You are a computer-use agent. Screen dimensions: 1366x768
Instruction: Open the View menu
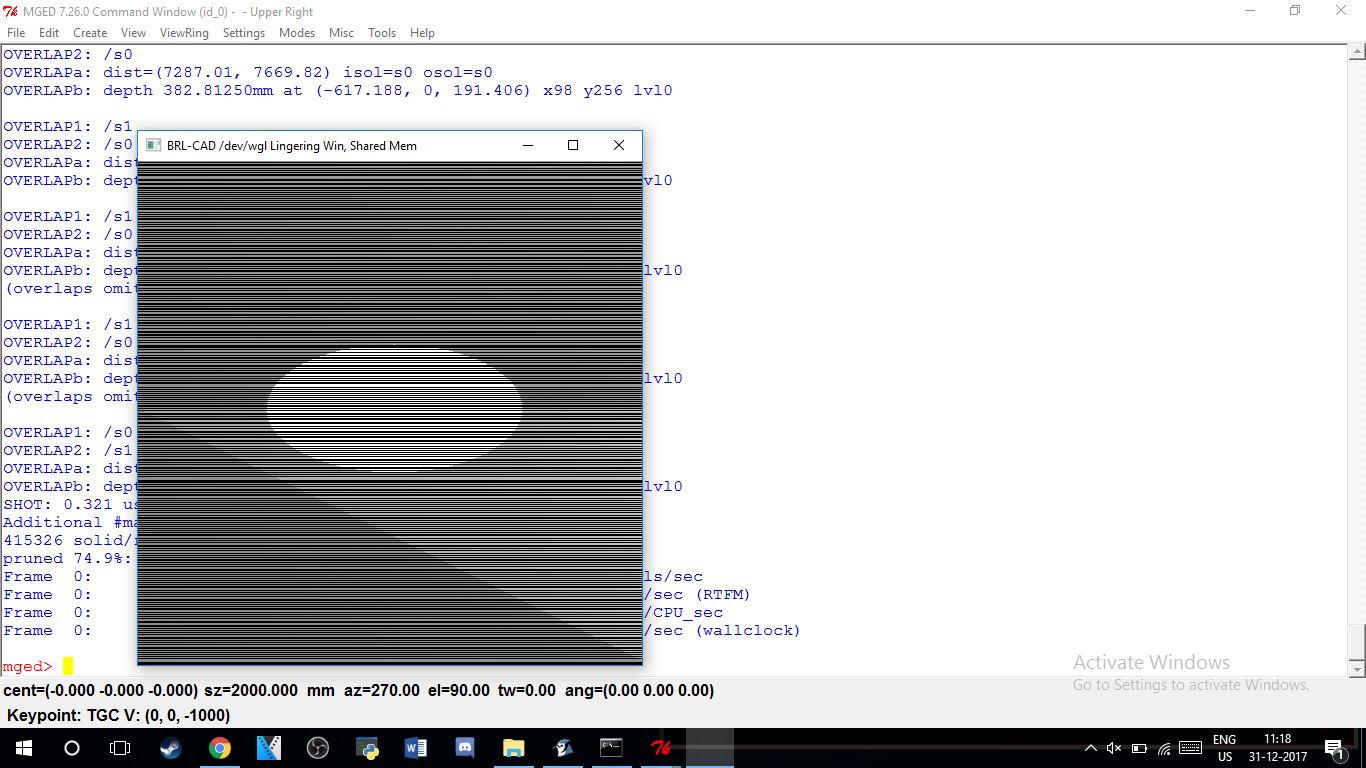(133, 33)
